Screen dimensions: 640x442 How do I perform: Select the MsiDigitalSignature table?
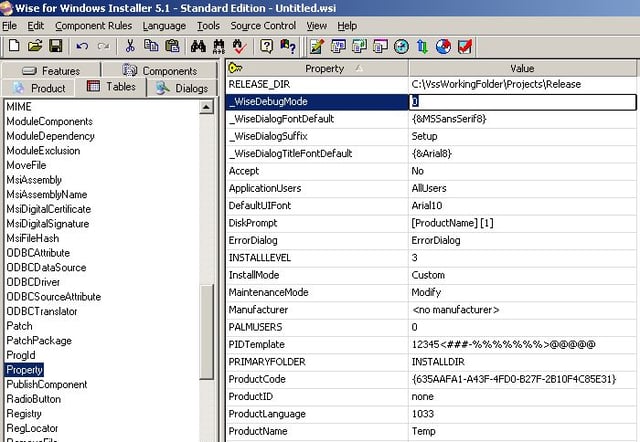(47, 224)
